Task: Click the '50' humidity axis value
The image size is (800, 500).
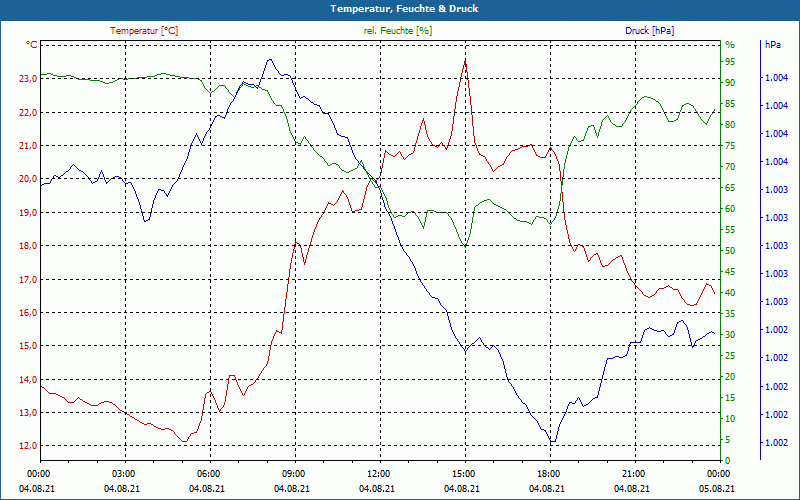Action: (x=730, y=251)
